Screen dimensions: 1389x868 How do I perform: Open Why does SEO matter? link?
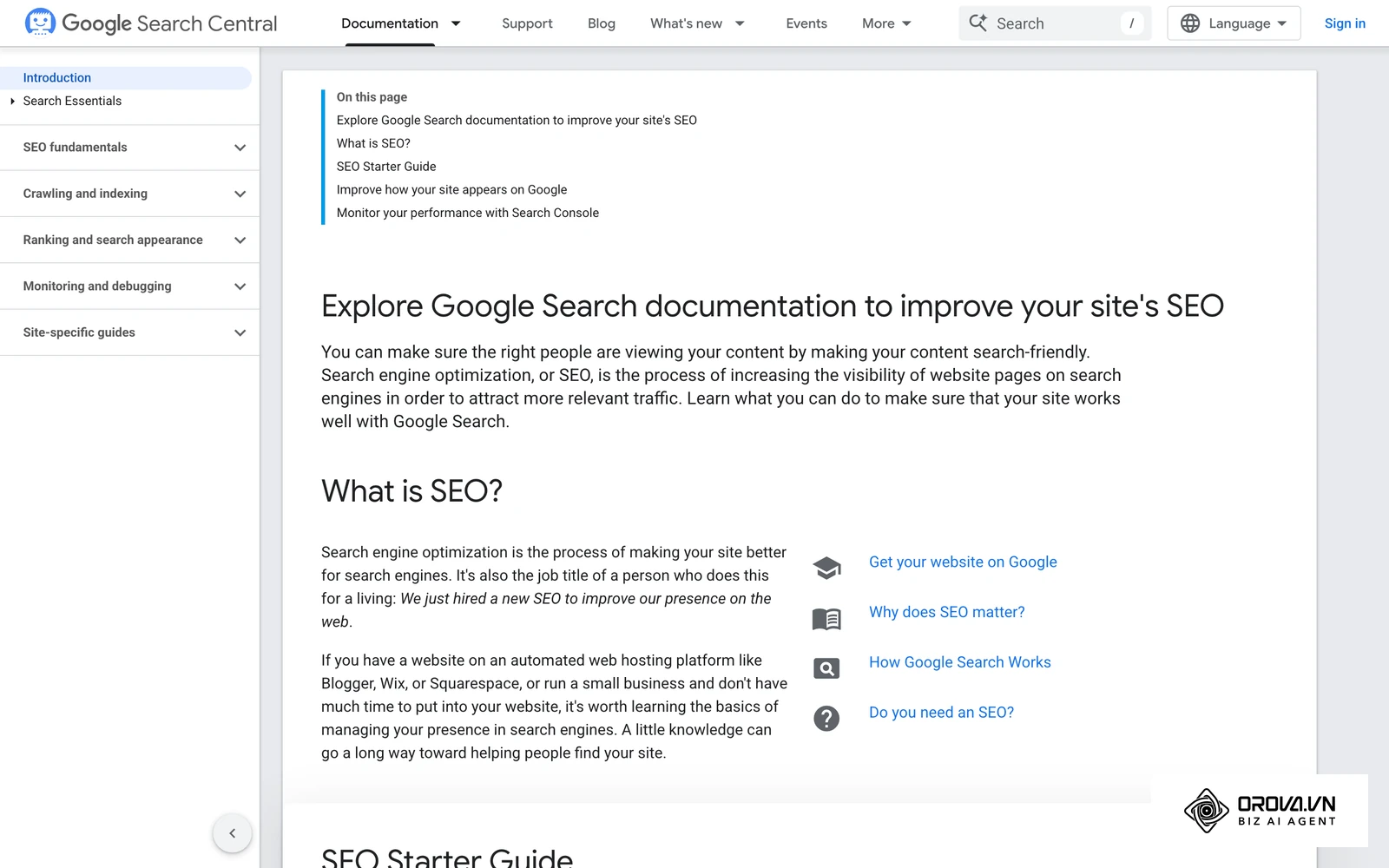click(x=947, y=613)
